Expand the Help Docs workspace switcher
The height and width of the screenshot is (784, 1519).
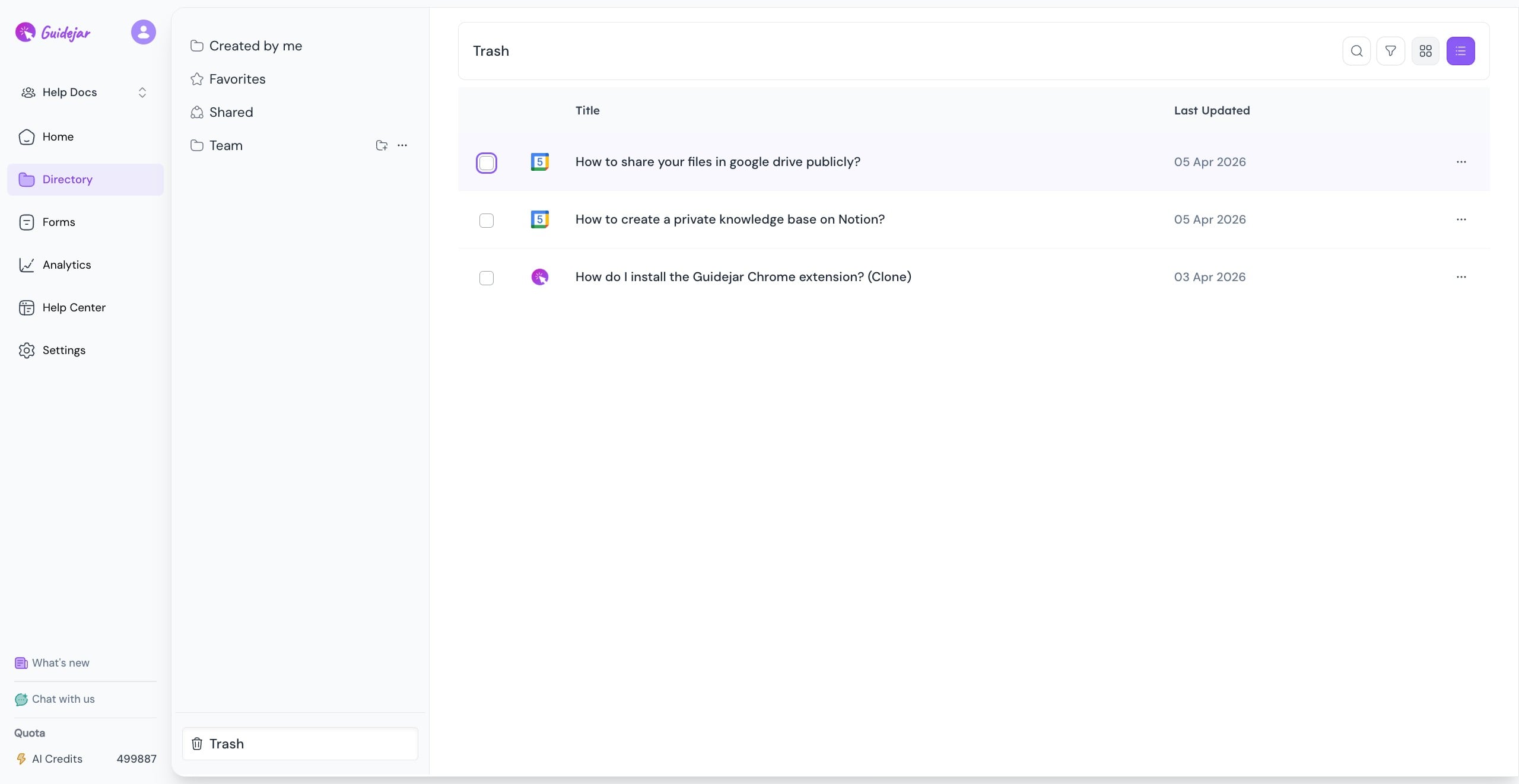click(142, 93)
